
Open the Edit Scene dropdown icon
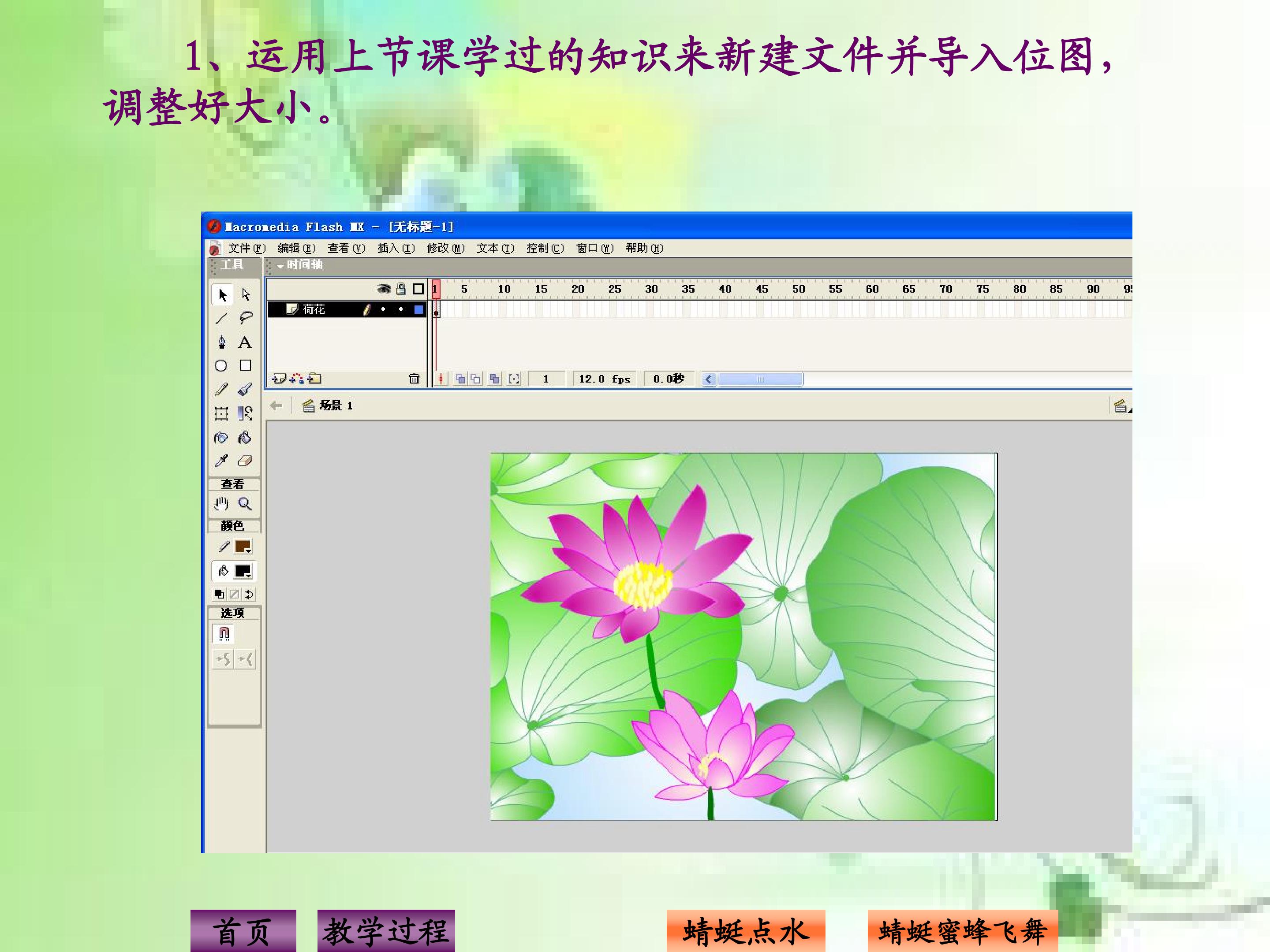click(1120, 406)
